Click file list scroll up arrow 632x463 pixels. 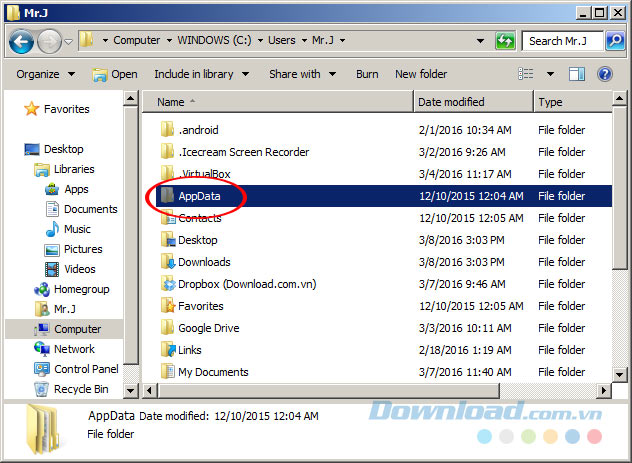pyautogui.click(x=620, y=98)
